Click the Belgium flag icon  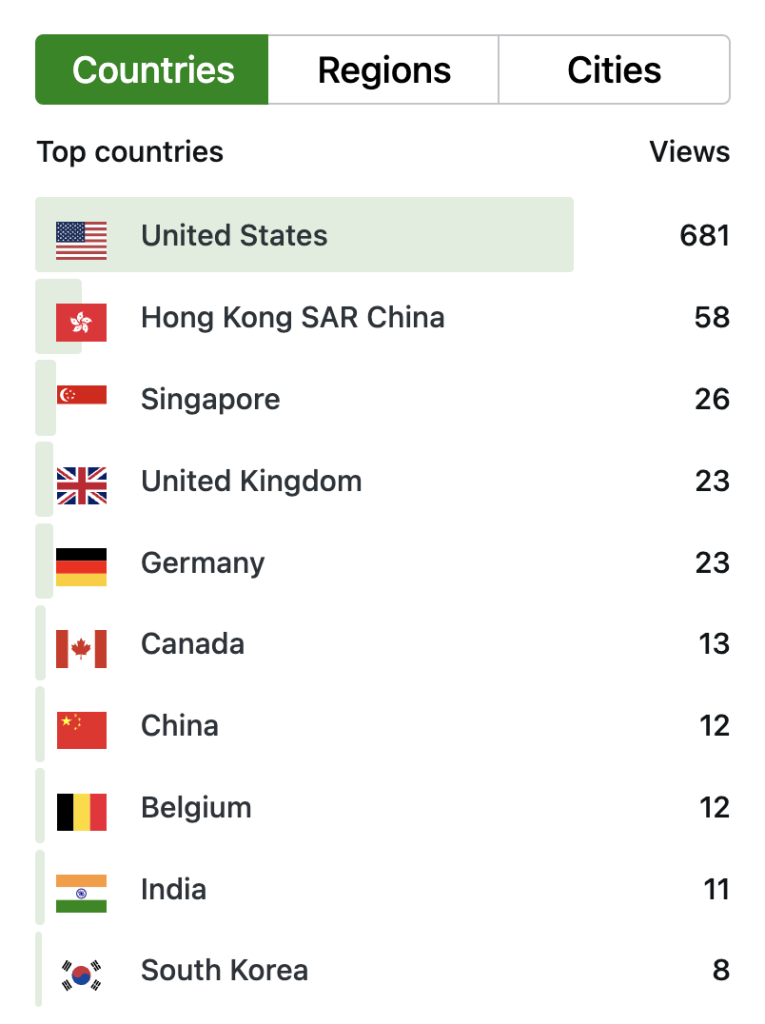tap(81, 810)
